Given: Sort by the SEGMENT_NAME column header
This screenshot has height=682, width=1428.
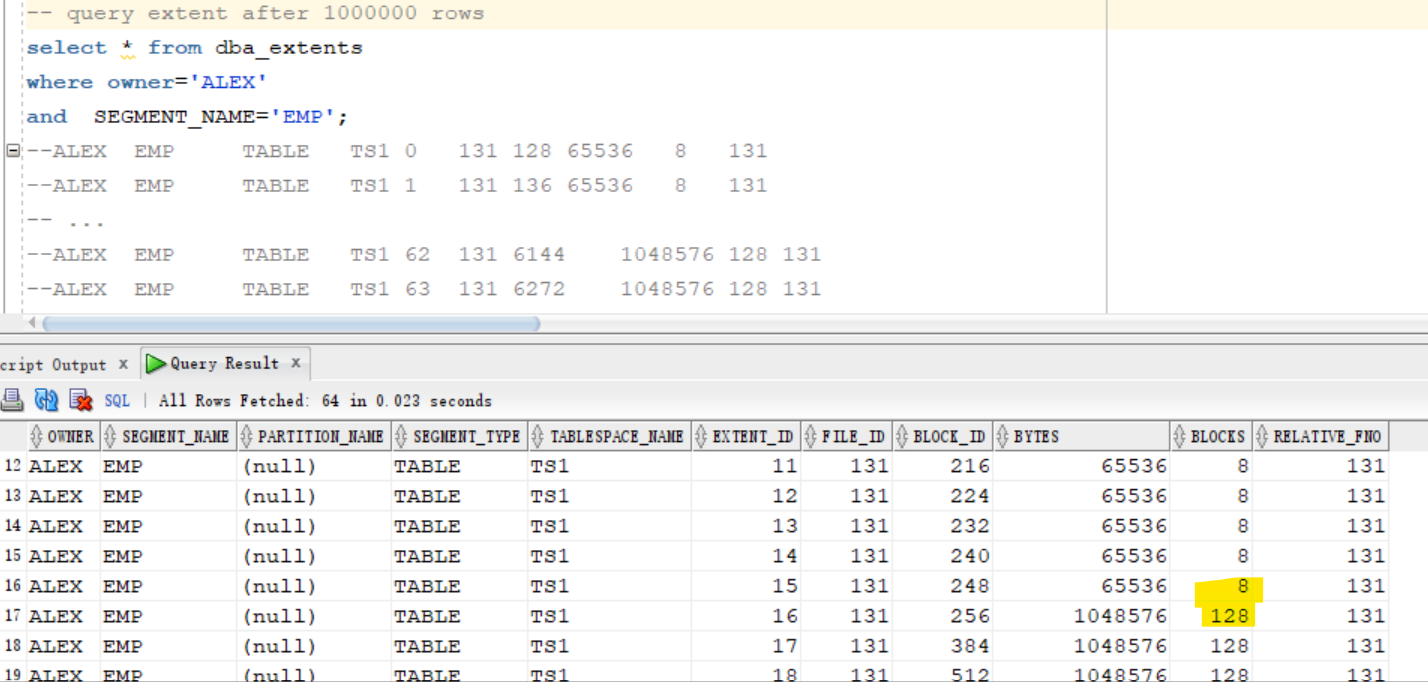Looking at the screenshot, I should point(169,437).
